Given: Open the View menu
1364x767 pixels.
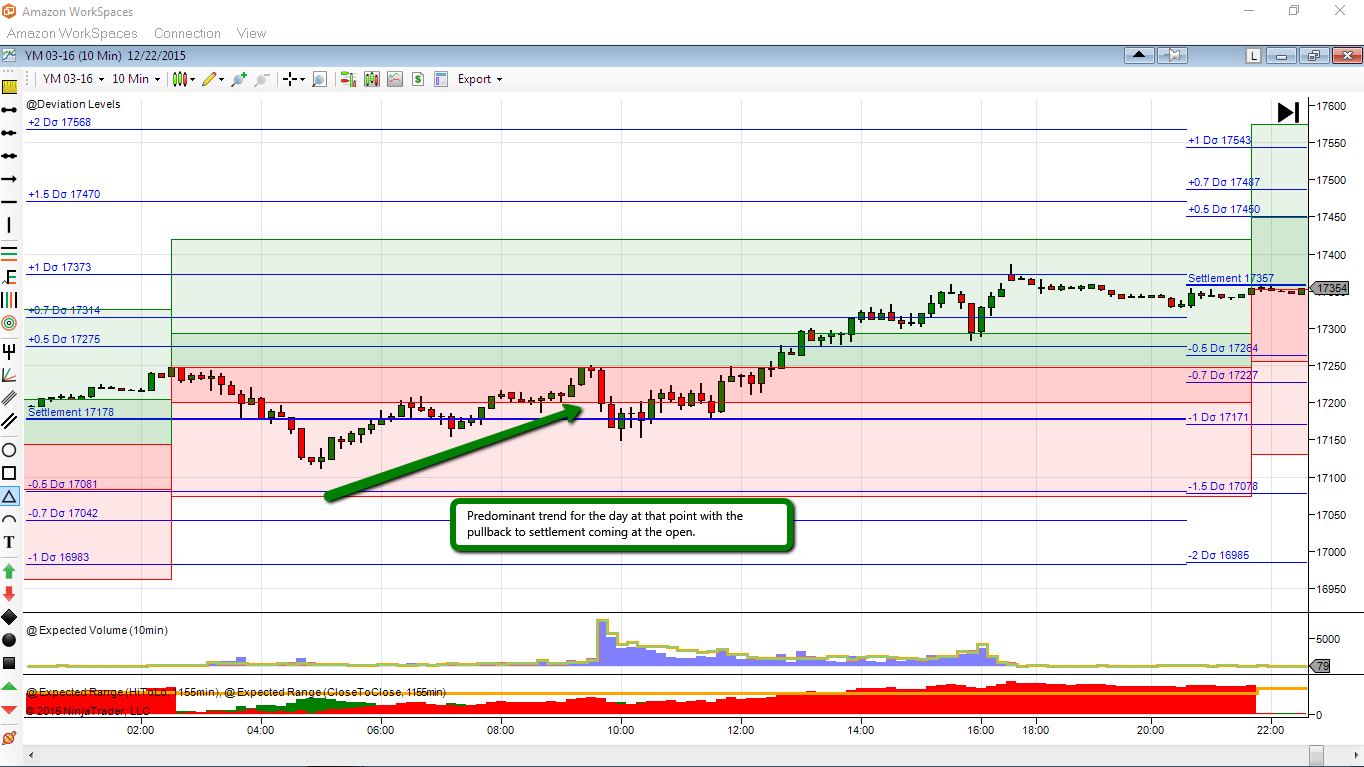Looking at the screenshot, I should [251, 33].
